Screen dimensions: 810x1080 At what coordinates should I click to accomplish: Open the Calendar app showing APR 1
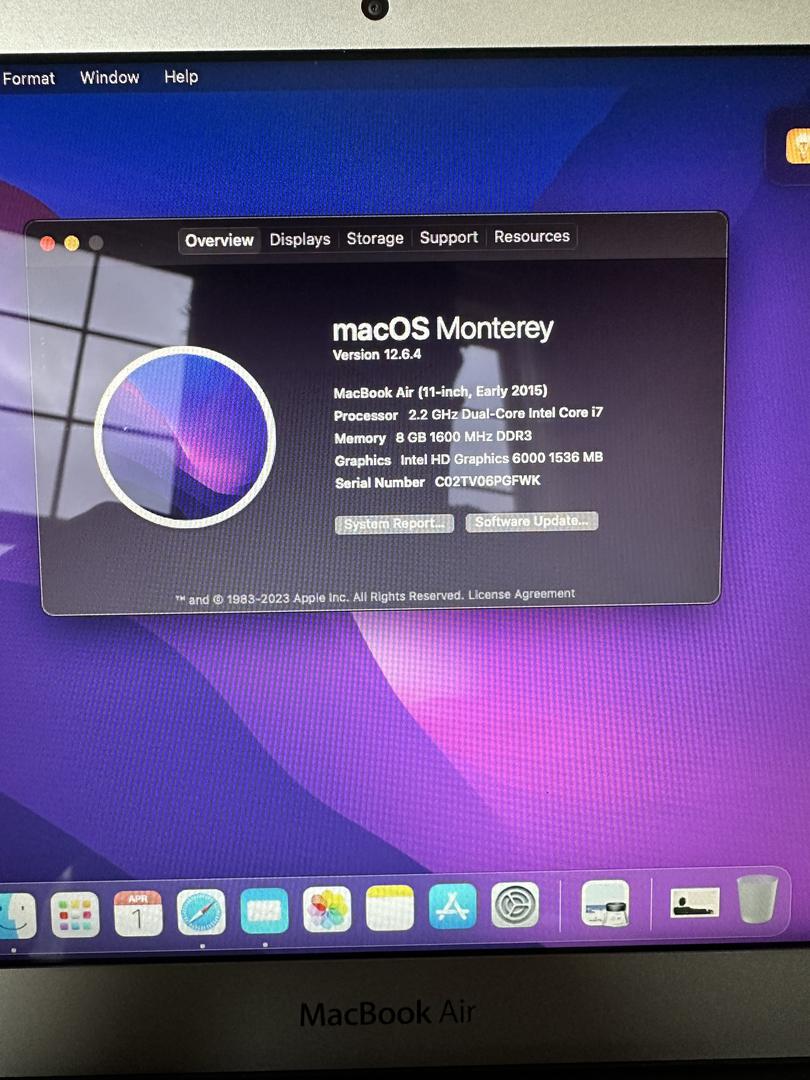coord(138,913)
